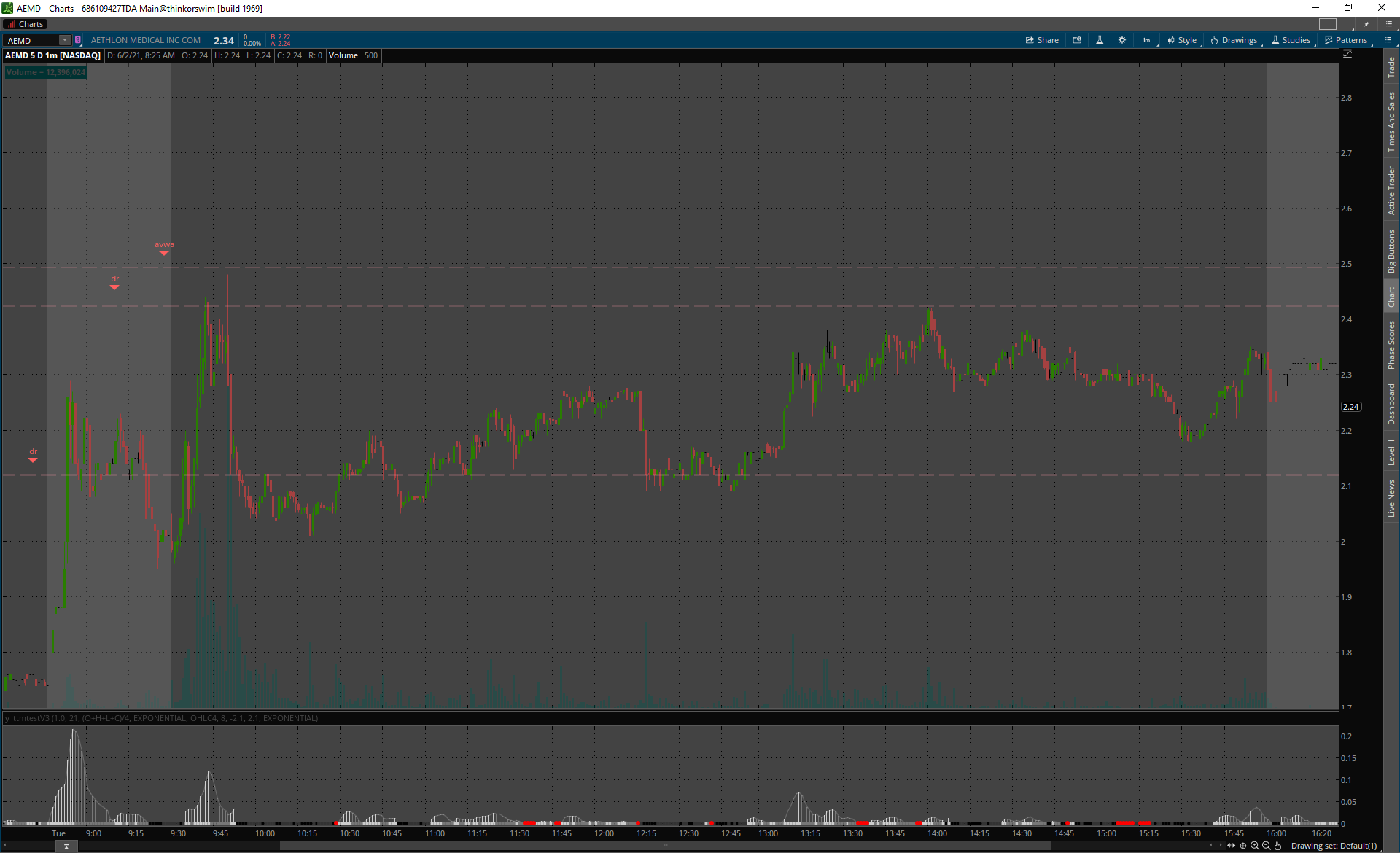Image resolution: width=1400 pixels, height=853 pixels.
Task: Click the zoom out magnifier icon
Action: 1267,846
